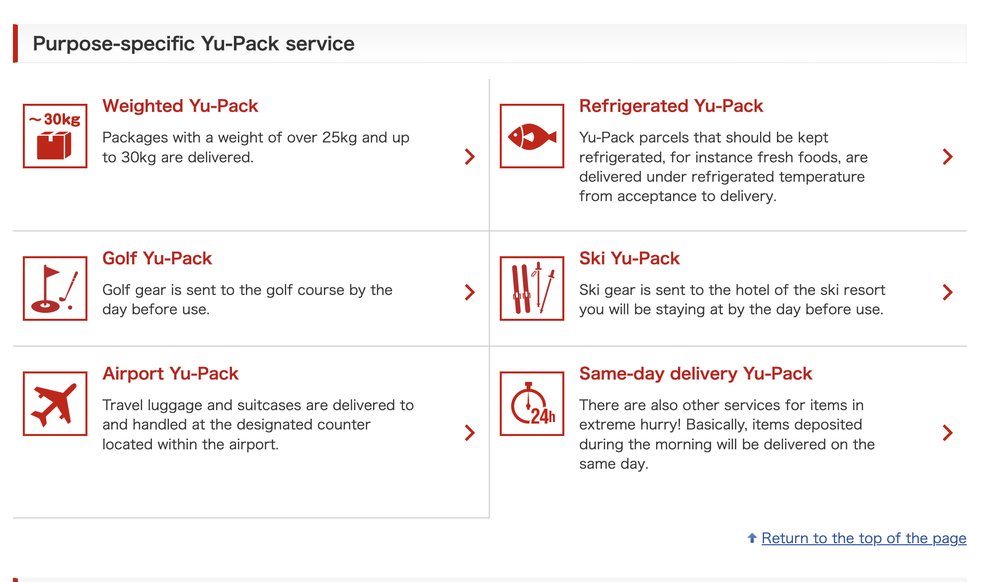
Task: Click the upward arrow beside the return link
Action: pyautogui.click(x=750, y=538)
